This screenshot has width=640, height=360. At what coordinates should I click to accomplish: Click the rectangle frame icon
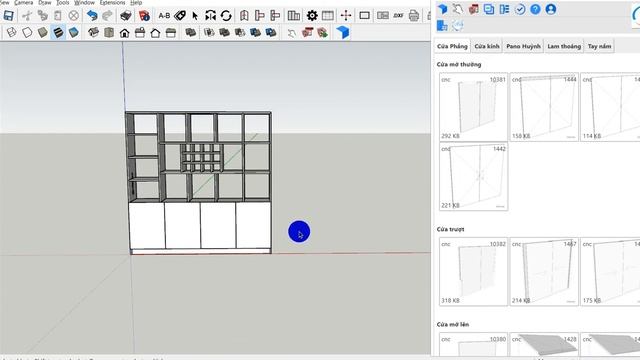[x=364, y=16]
